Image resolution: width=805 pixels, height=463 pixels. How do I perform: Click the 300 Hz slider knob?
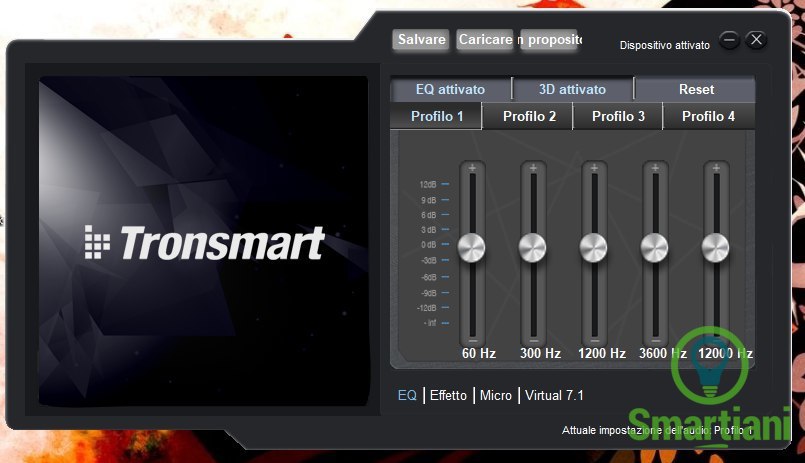click(532, 247)
